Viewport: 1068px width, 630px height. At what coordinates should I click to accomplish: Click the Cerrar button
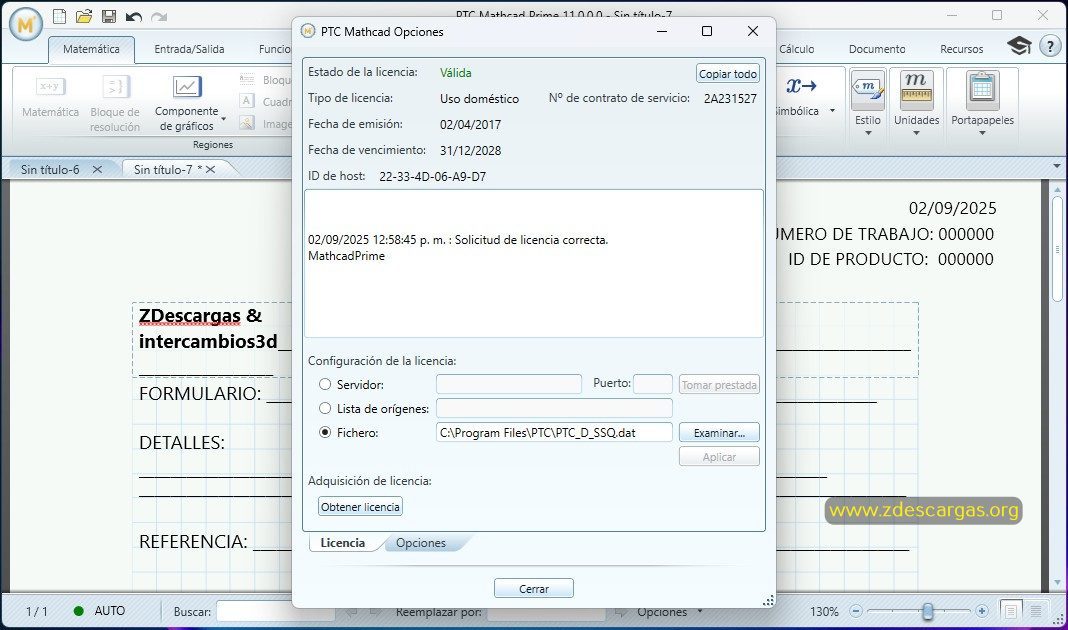[534, 588]
